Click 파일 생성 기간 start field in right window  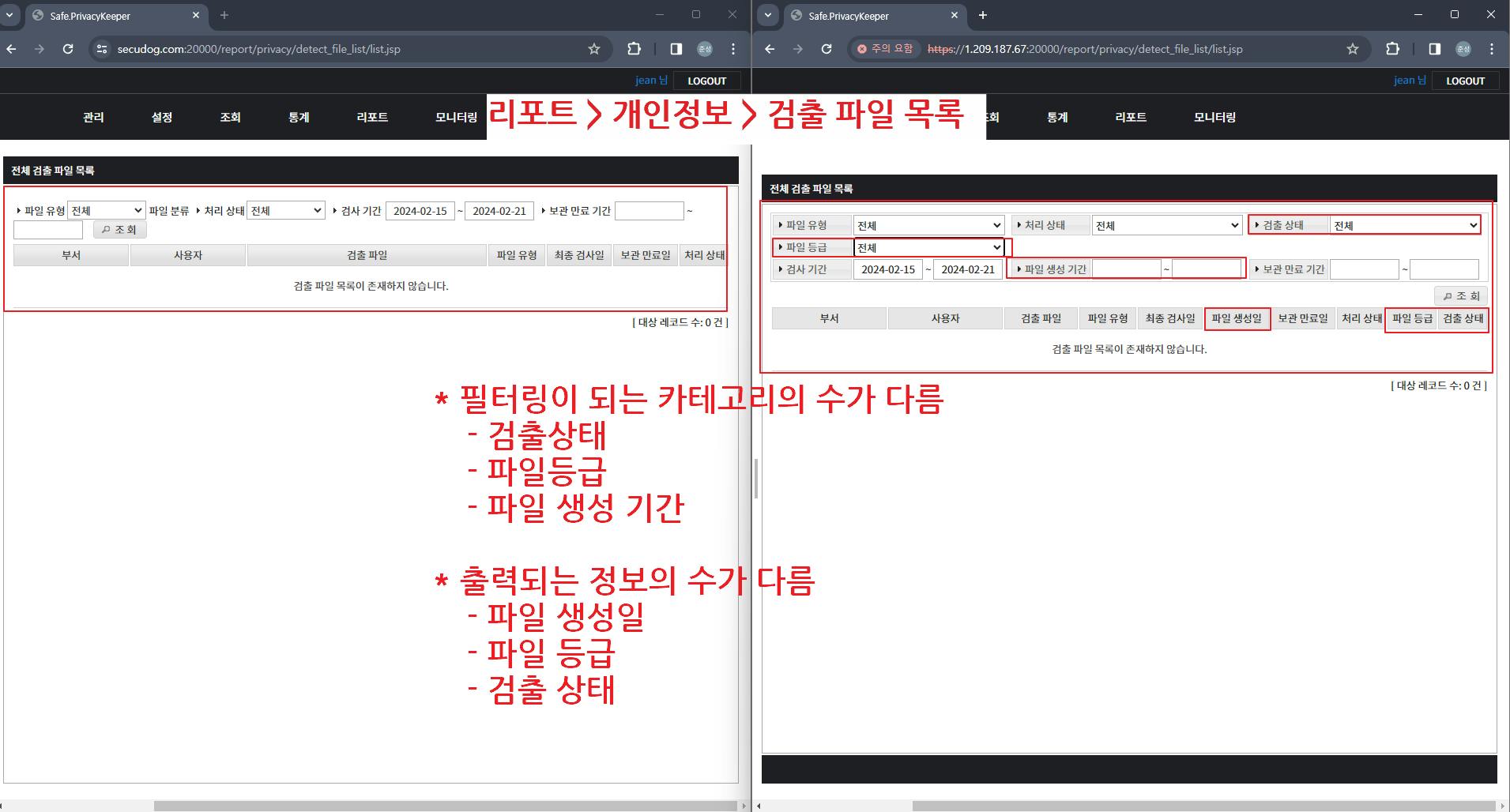(x=1127, y=269)
